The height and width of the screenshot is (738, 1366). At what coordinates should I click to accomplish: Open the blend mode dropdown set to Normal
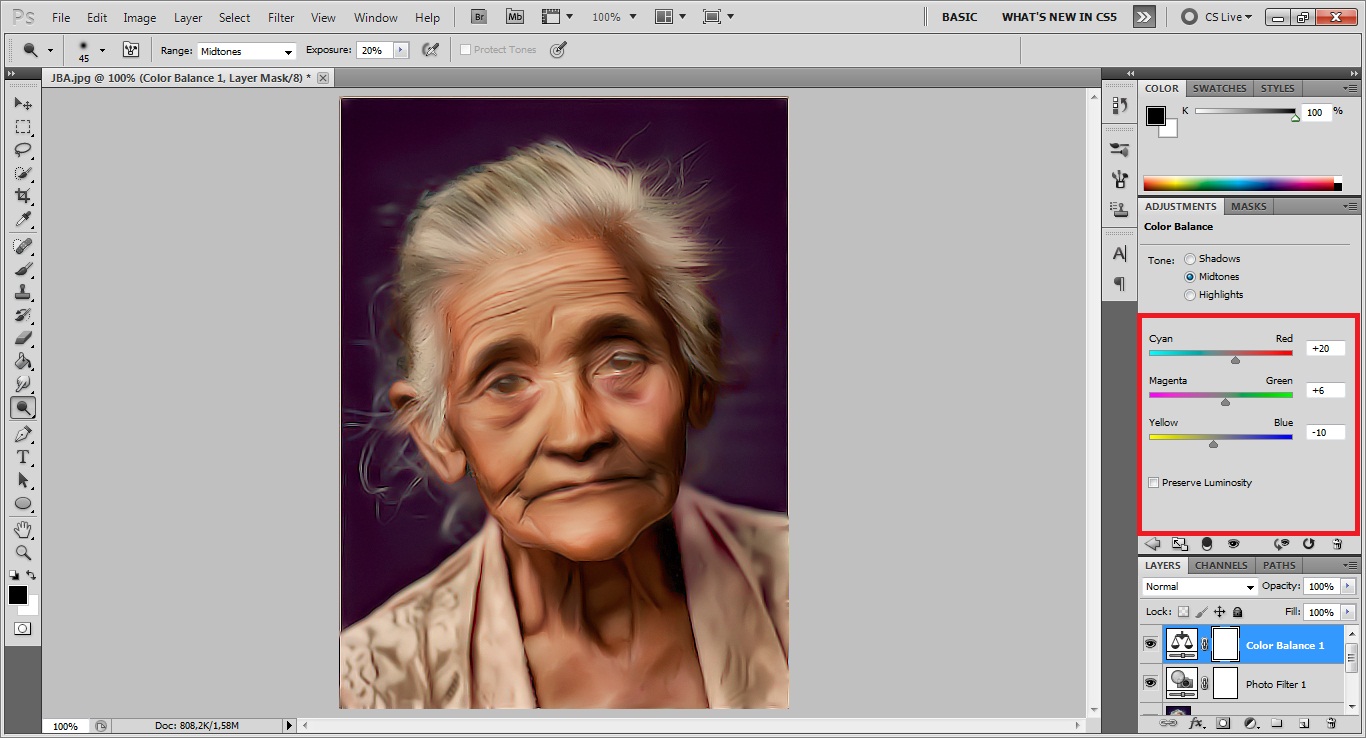1199,587
